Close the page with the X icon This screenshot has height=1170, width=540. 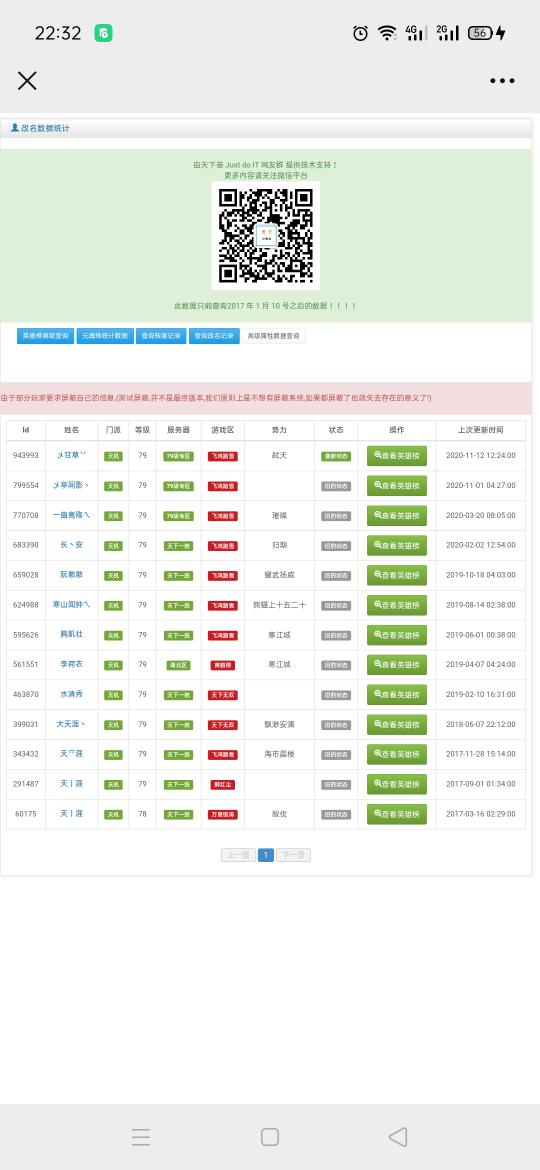point(27,81)
